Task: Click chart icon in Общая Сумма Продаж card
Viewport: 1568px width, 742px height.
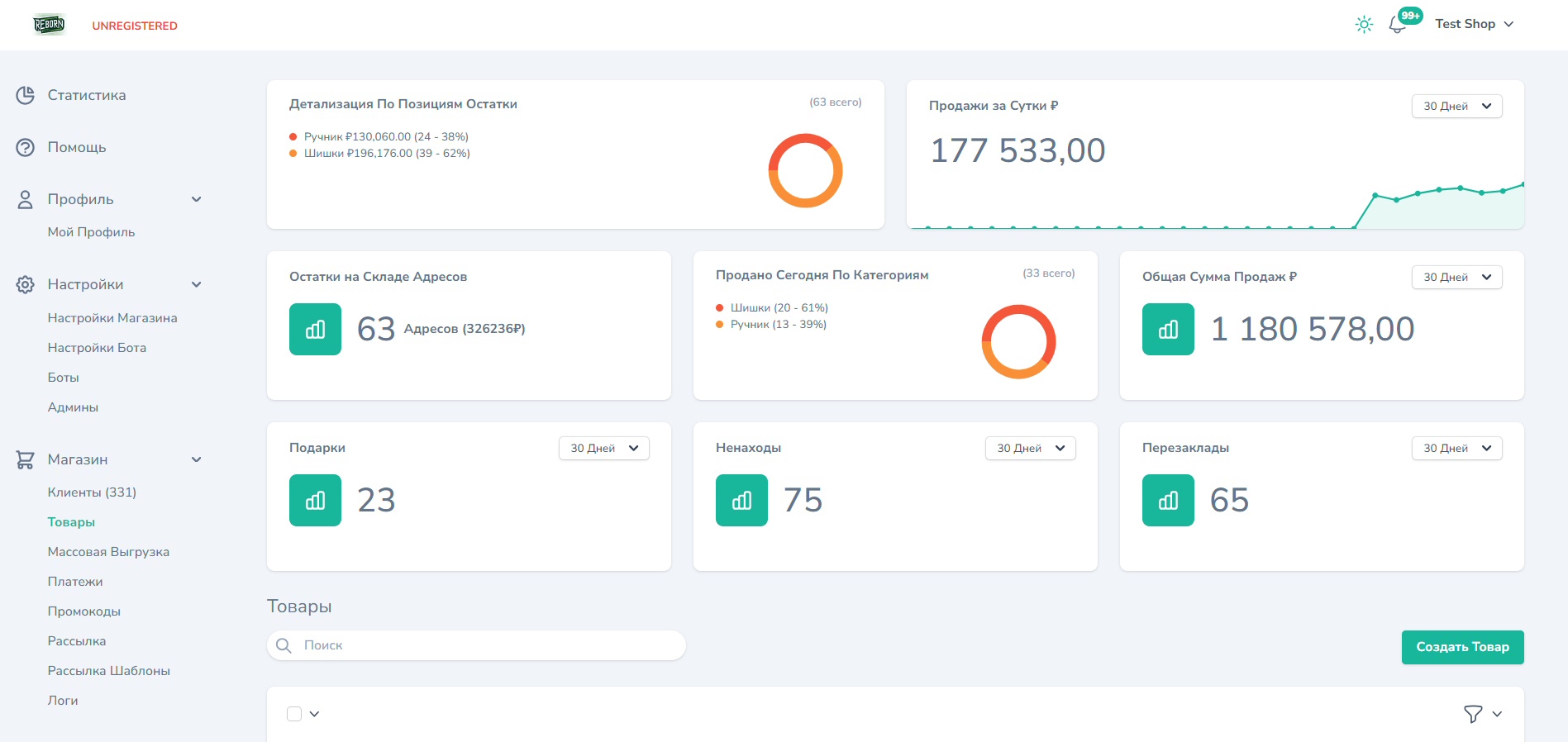Action: (x=1168, y=330)
